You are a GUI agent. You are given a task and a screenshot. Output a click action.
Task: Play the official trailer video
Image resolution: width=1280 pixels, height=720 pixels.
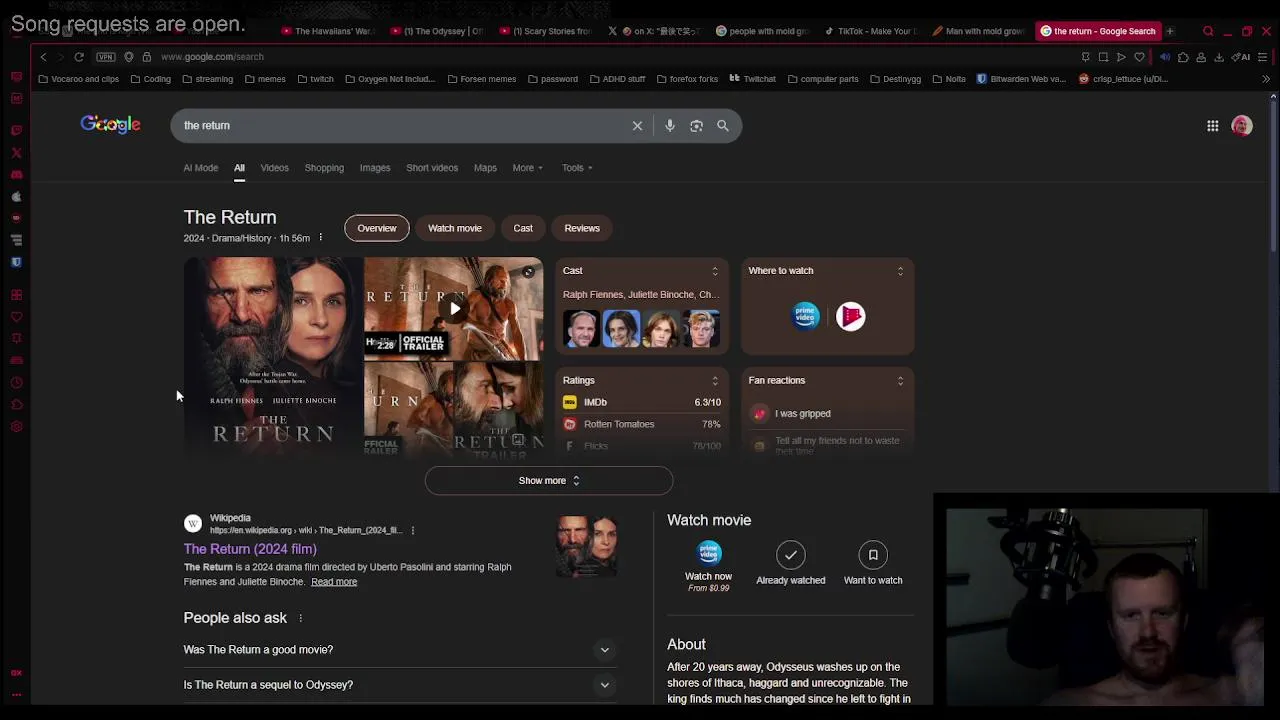(454, 308)
